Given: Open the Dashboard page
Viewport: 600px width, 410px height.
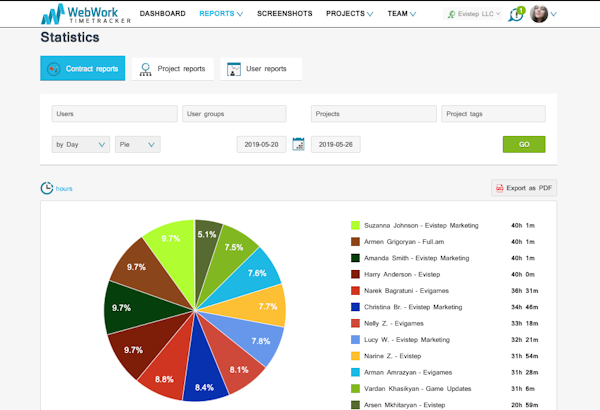Looking at the screenshot, I should 163,13.
